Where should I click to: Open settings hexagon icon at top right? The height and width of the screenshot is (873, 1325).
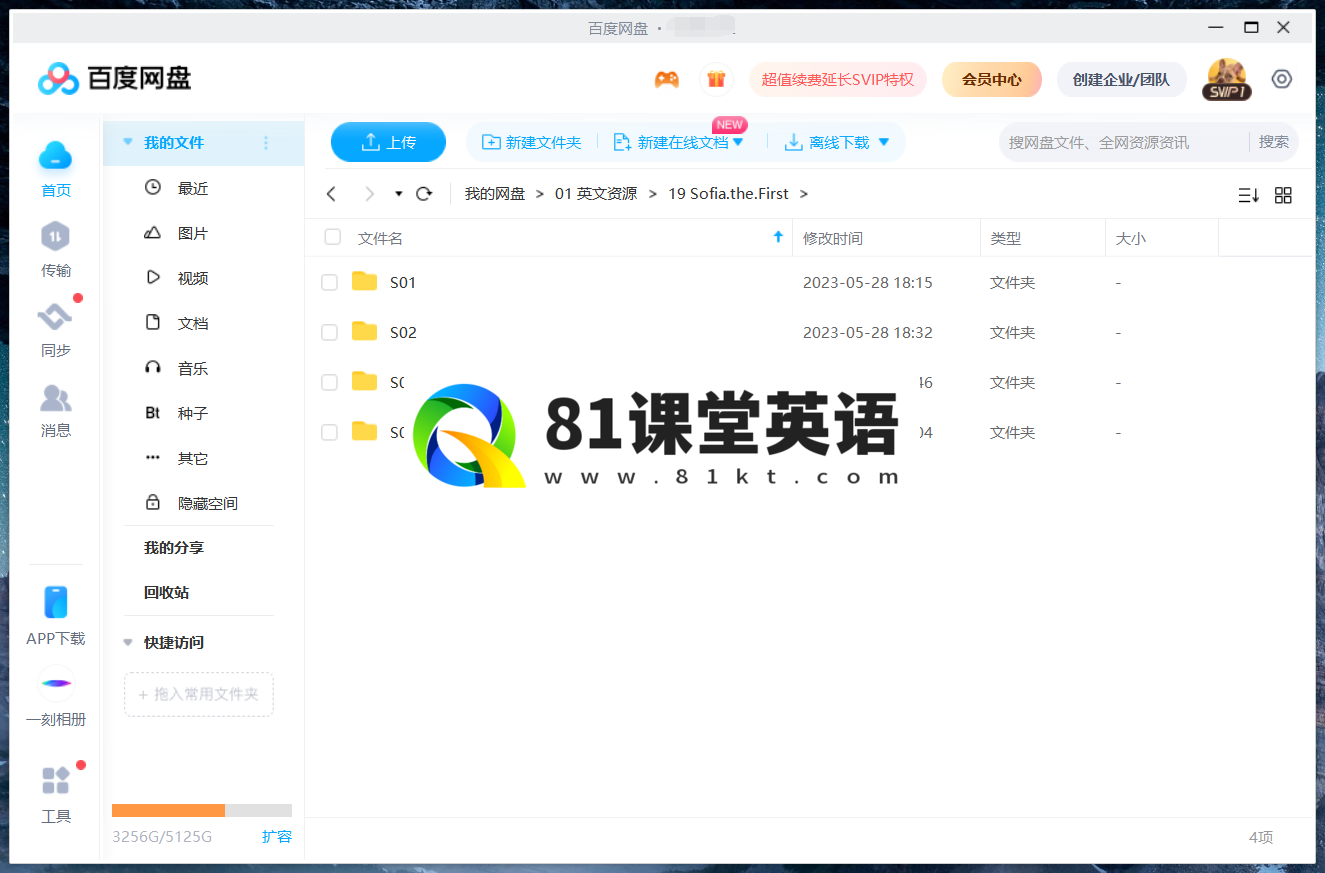(1282, 79)
